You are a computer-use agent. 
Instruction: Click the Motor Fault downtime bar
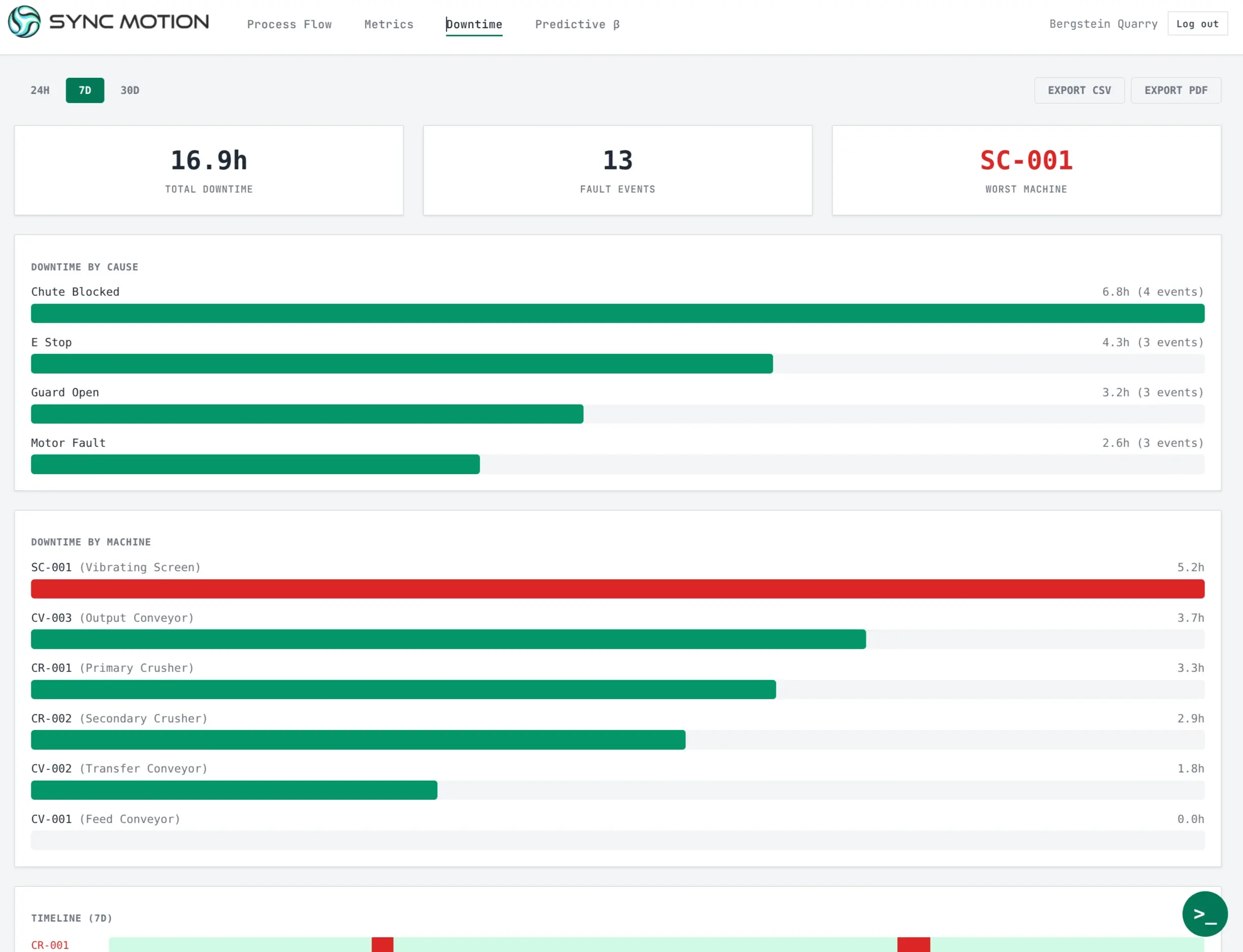pos(255,464)
